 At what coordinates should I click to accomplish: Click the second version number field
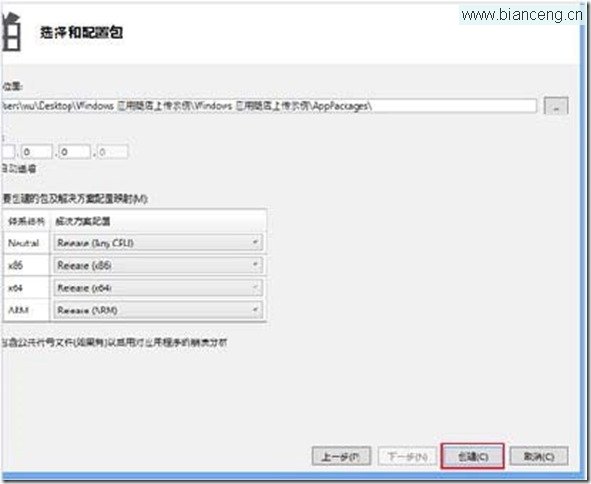click(x=37, y=152)
